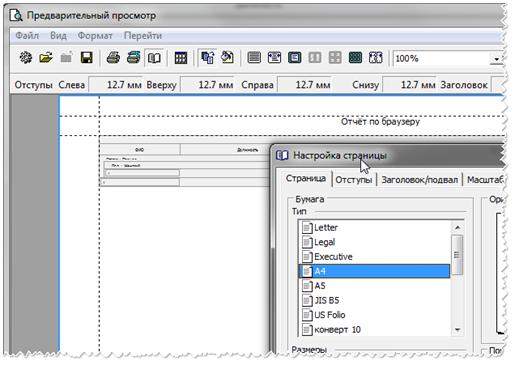Toggle the multi-page green grid view icon
This screenshot has width=515, height=365.
355,58
